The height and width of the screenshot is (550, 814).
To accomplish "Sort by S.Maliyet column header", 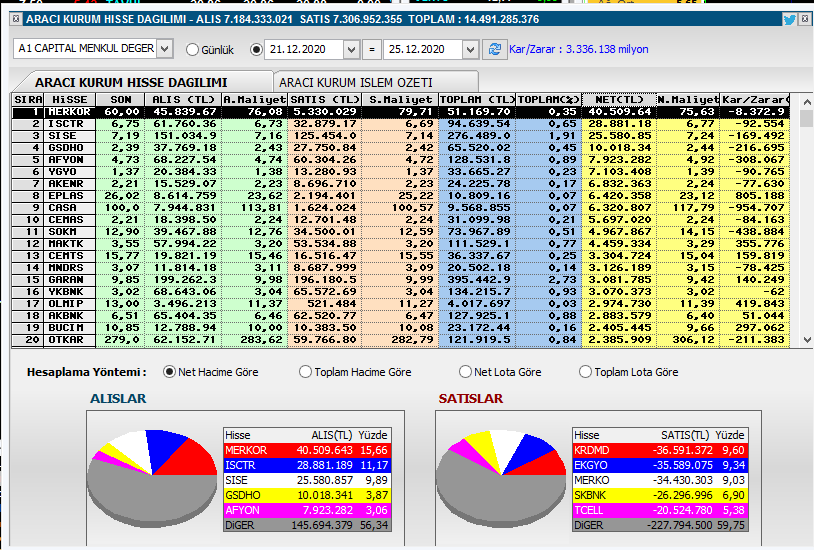I will 400,100.
